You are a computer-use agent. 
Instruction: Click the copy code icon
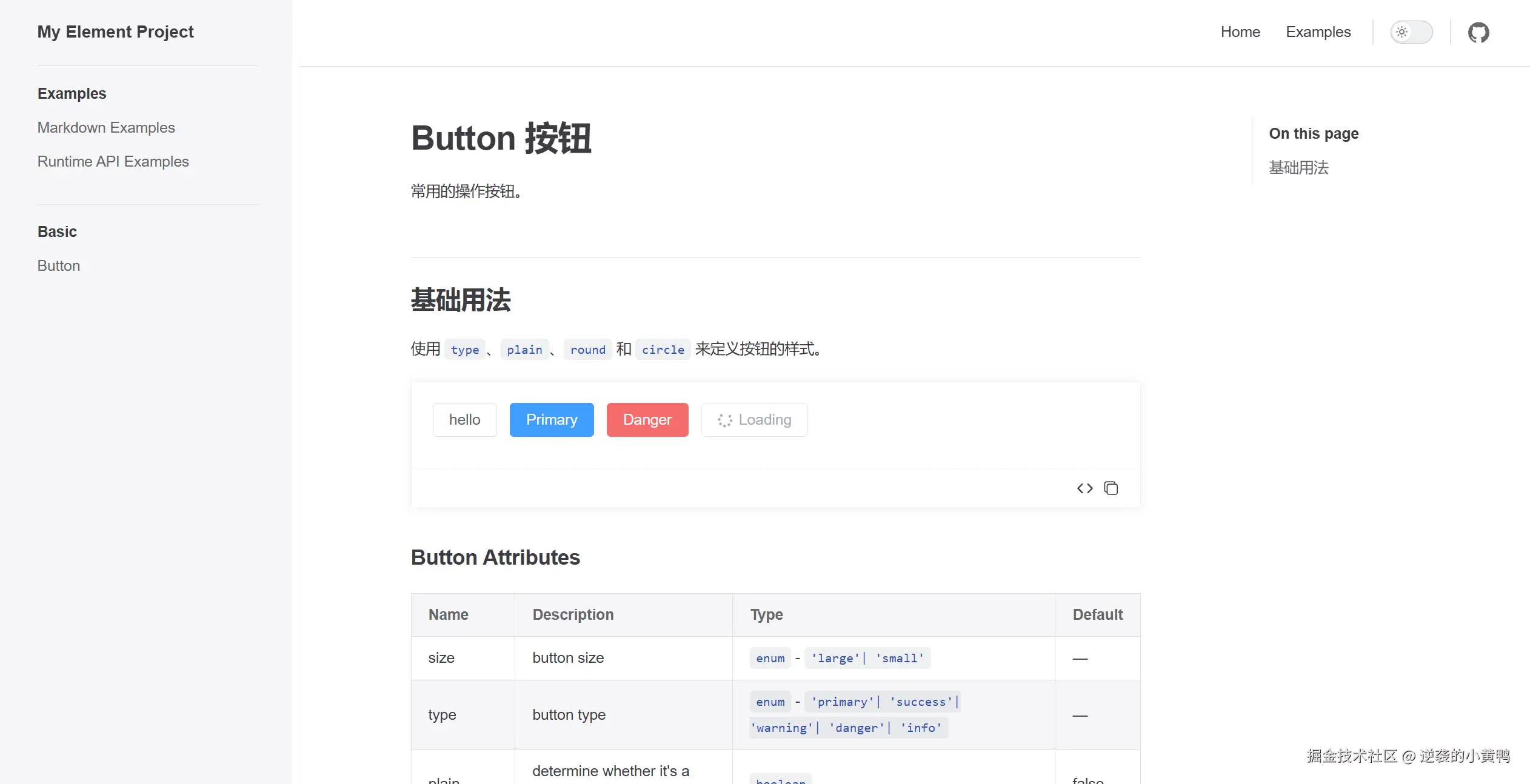[1111, 488]
